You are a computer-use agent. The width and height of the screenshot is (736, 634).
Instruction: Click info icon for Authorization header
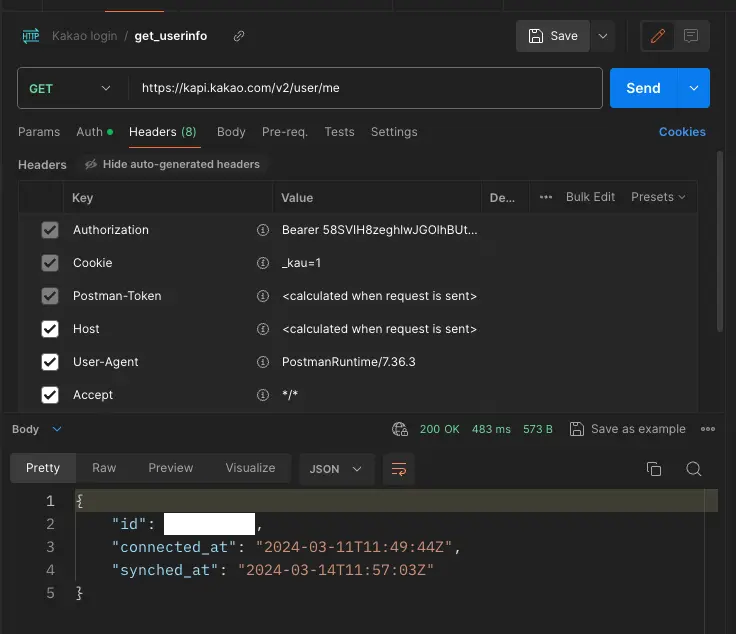263,230
